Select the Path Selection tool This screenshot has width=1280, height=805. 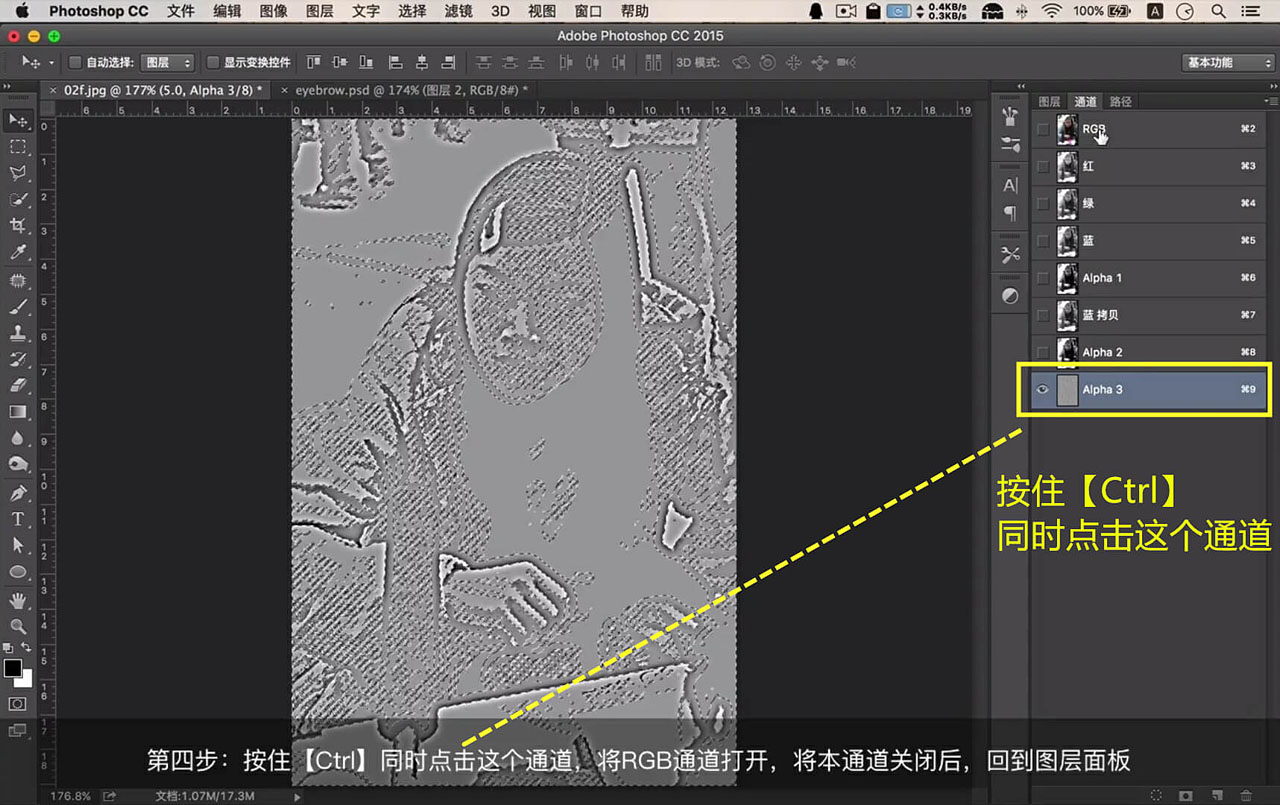pyautogui.click(x=17, y=545)
